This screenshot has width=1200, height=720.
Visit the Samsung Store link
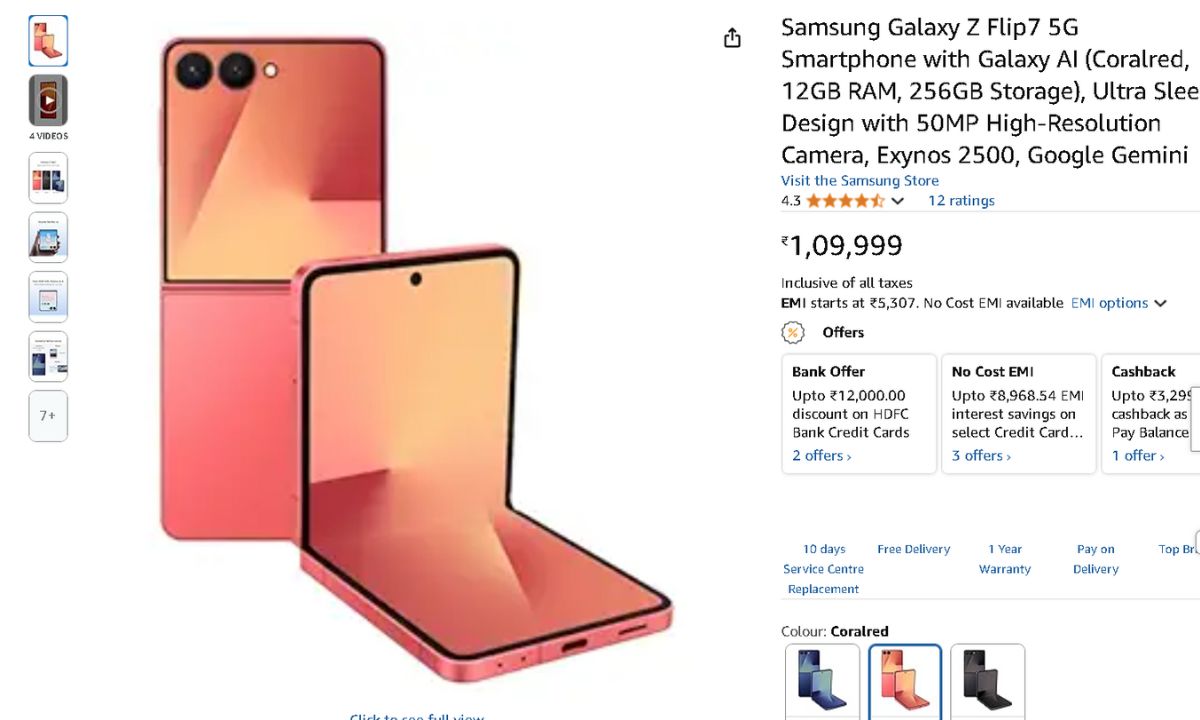[859, 181]
